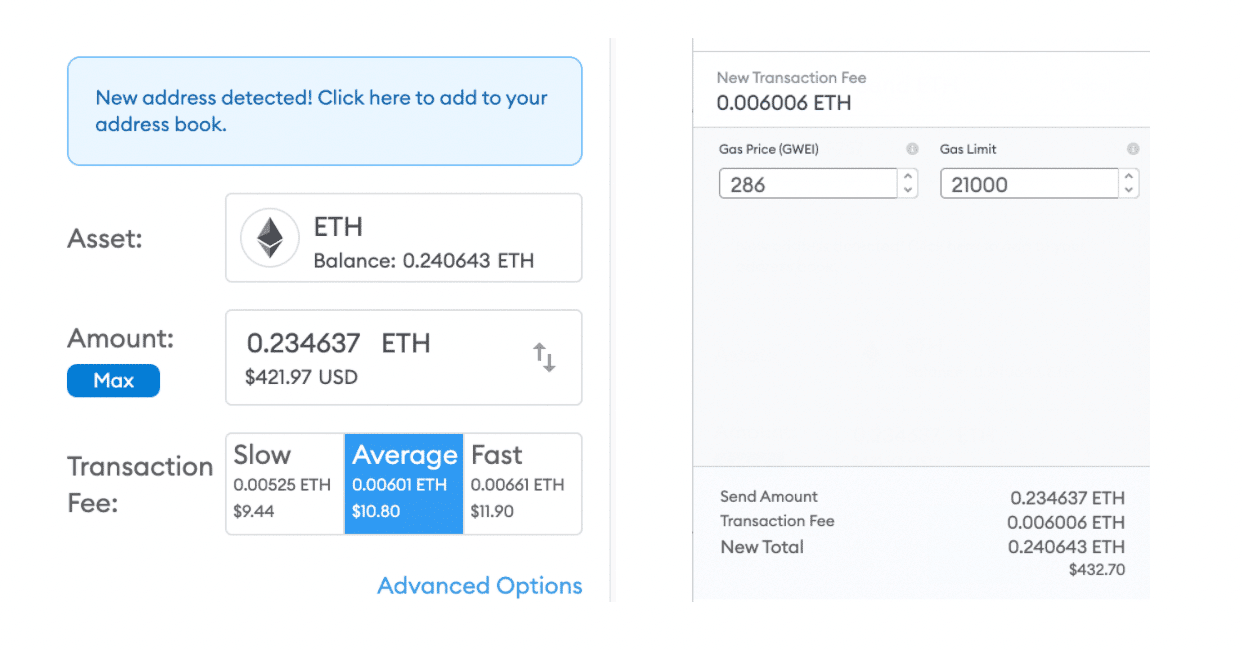Open Advanced Options link

[480, 586]
